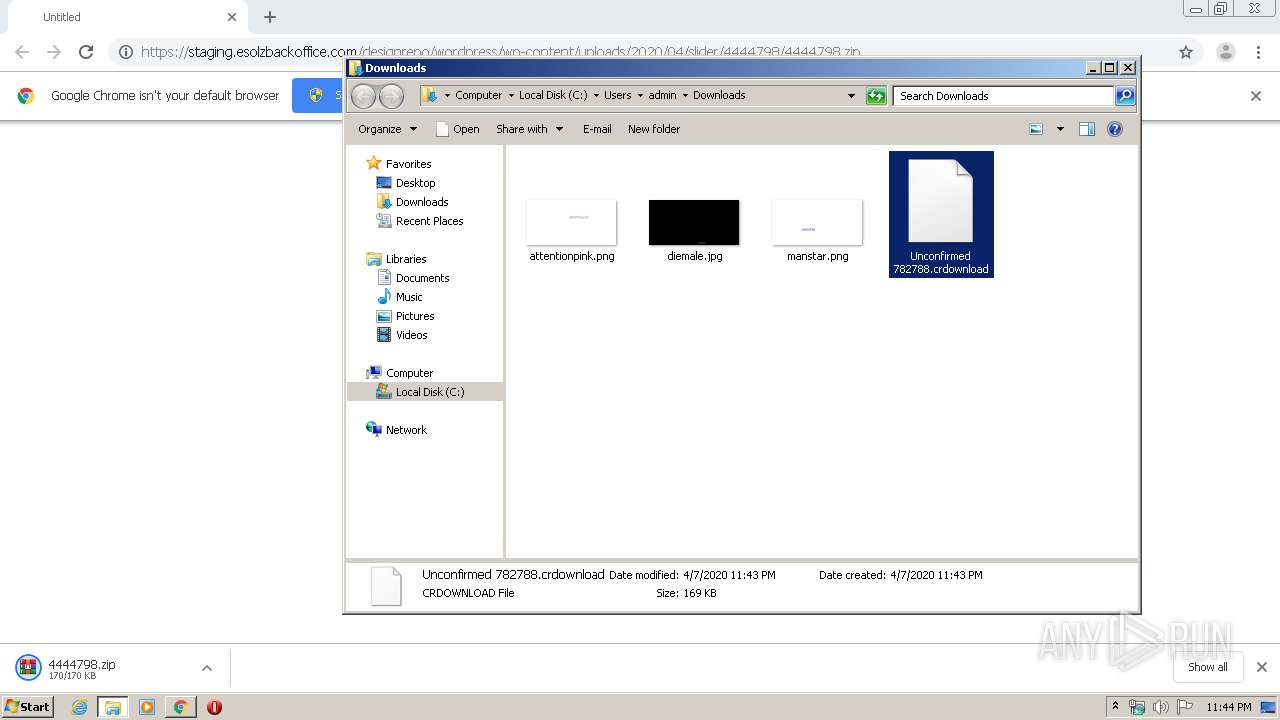Click New folder button
This screenshot has width=1280, height=720.
654,129
